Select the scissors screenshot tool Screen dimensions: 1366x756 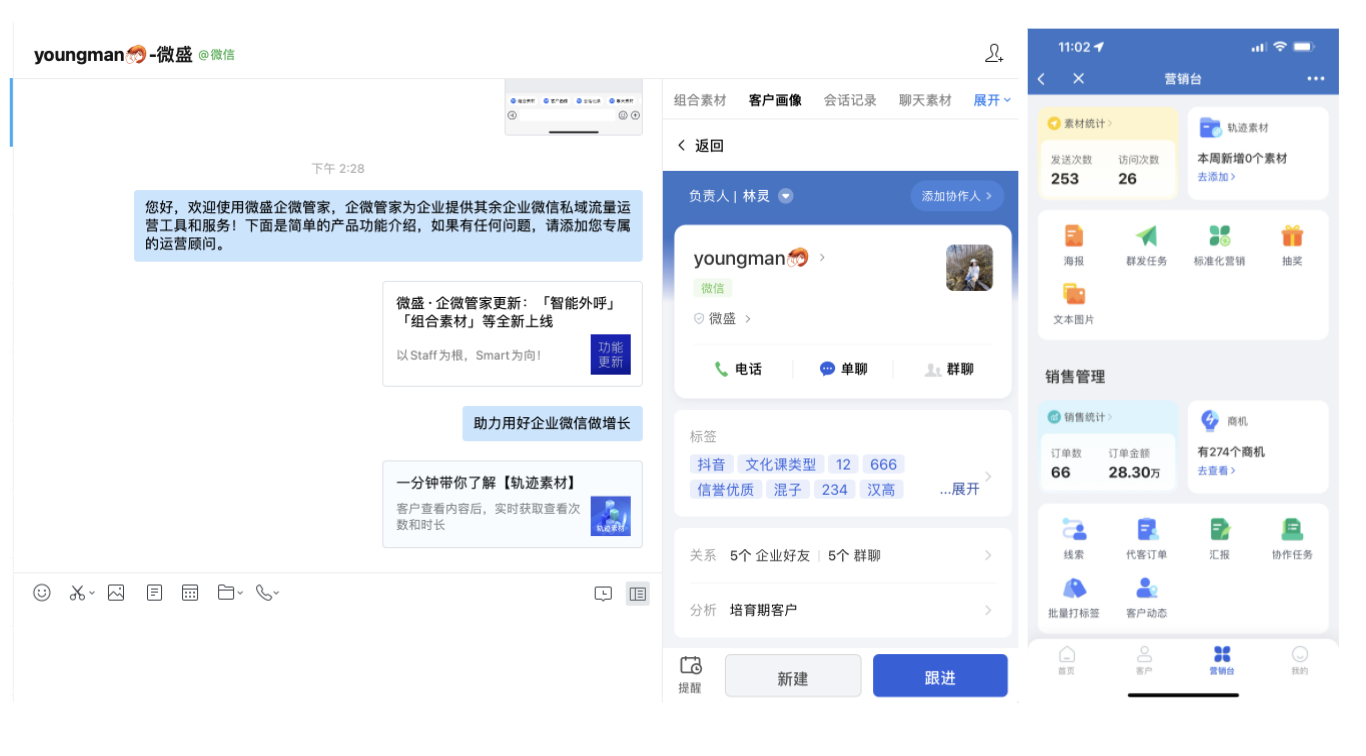coord(77,593)
